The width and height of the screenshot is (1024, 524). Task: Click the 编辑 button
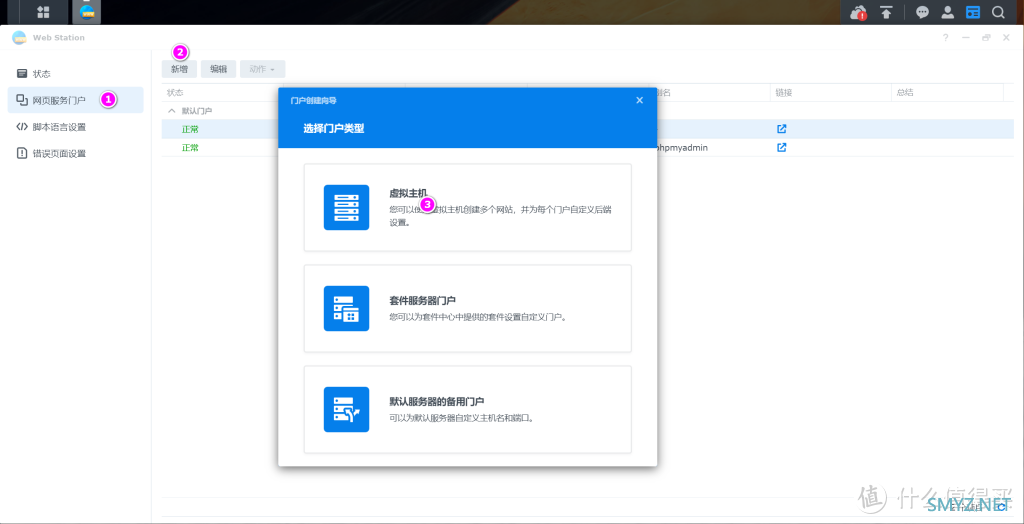pos(218,69)
